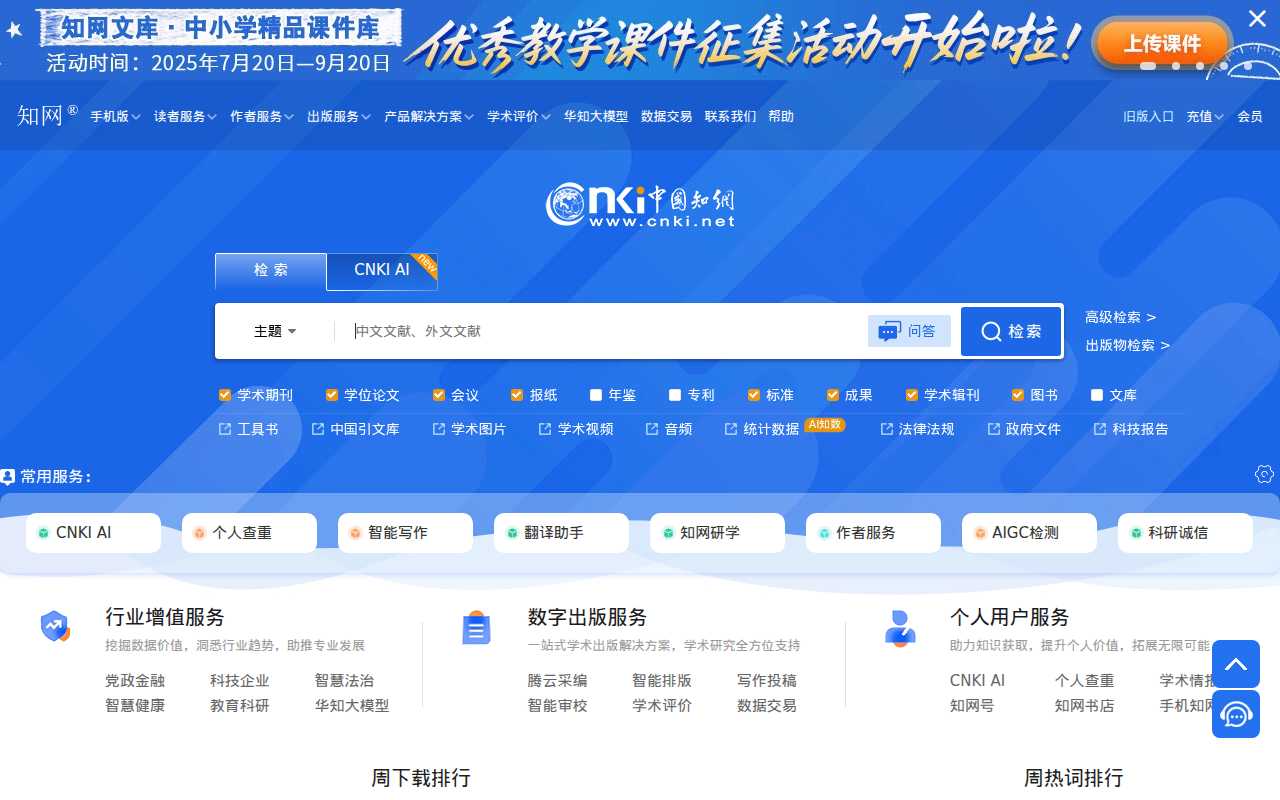Expand the 学术评价 dropdown menu

[x=519, y=116]
